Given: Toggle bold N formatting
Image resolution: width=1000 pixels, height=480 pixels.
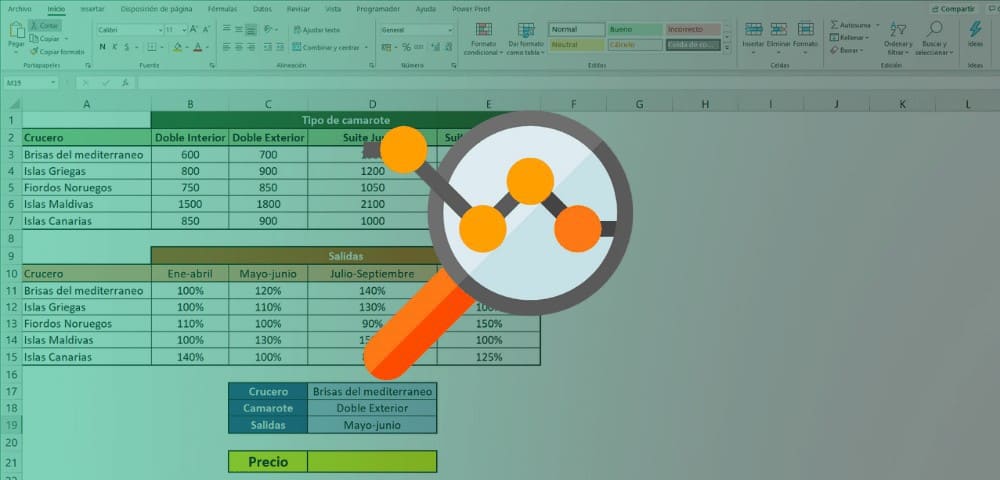Looking at the screenshot, I should pyautogui.click(x=103, y=47).
